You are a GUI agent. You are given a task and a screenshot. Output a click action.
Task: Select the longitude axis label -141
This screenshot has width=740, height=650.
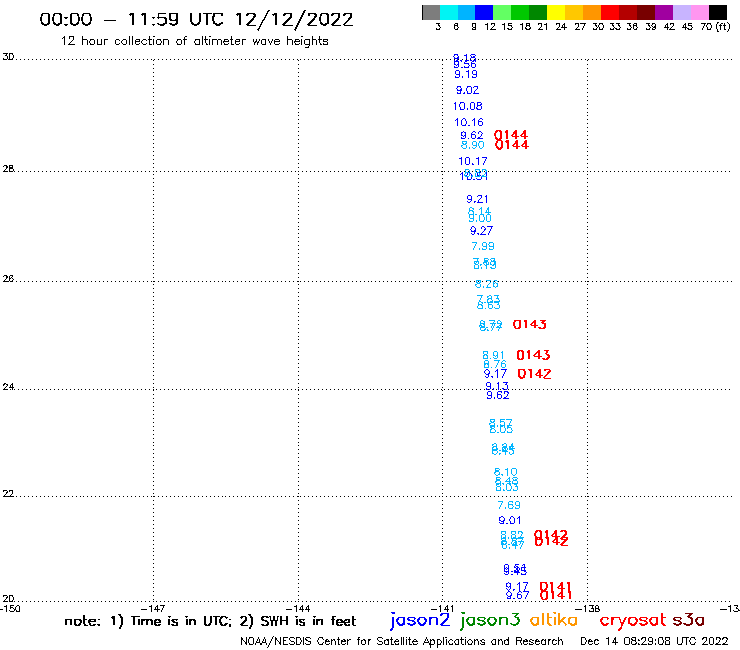pos(442,609)
